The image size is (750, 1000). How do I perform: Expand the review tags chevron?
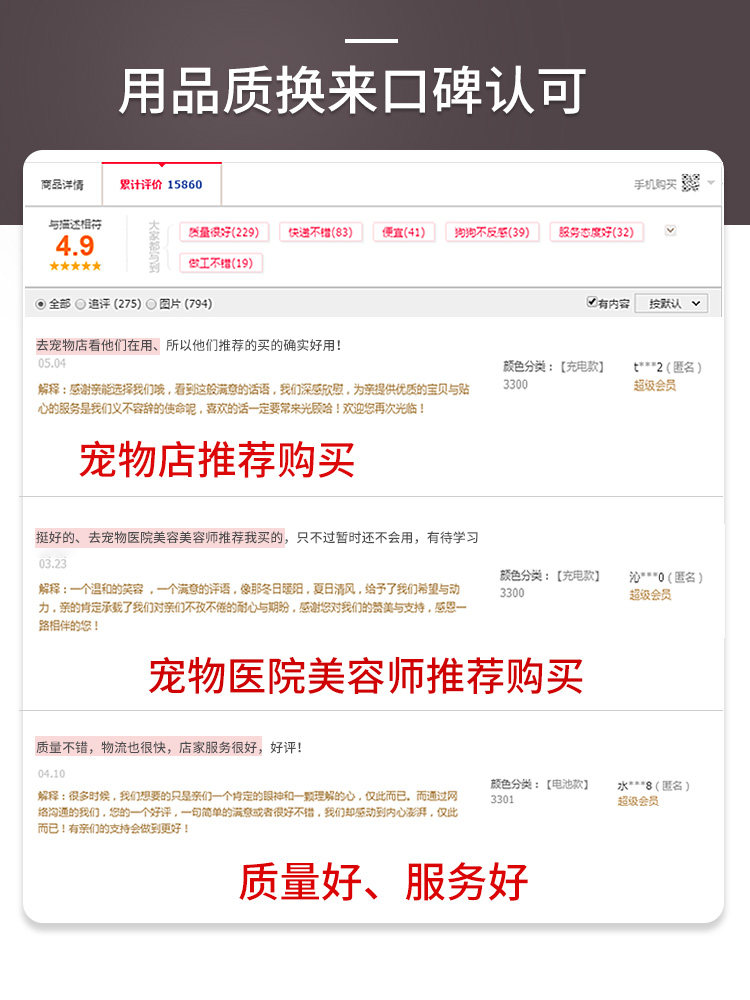[671, 231]
